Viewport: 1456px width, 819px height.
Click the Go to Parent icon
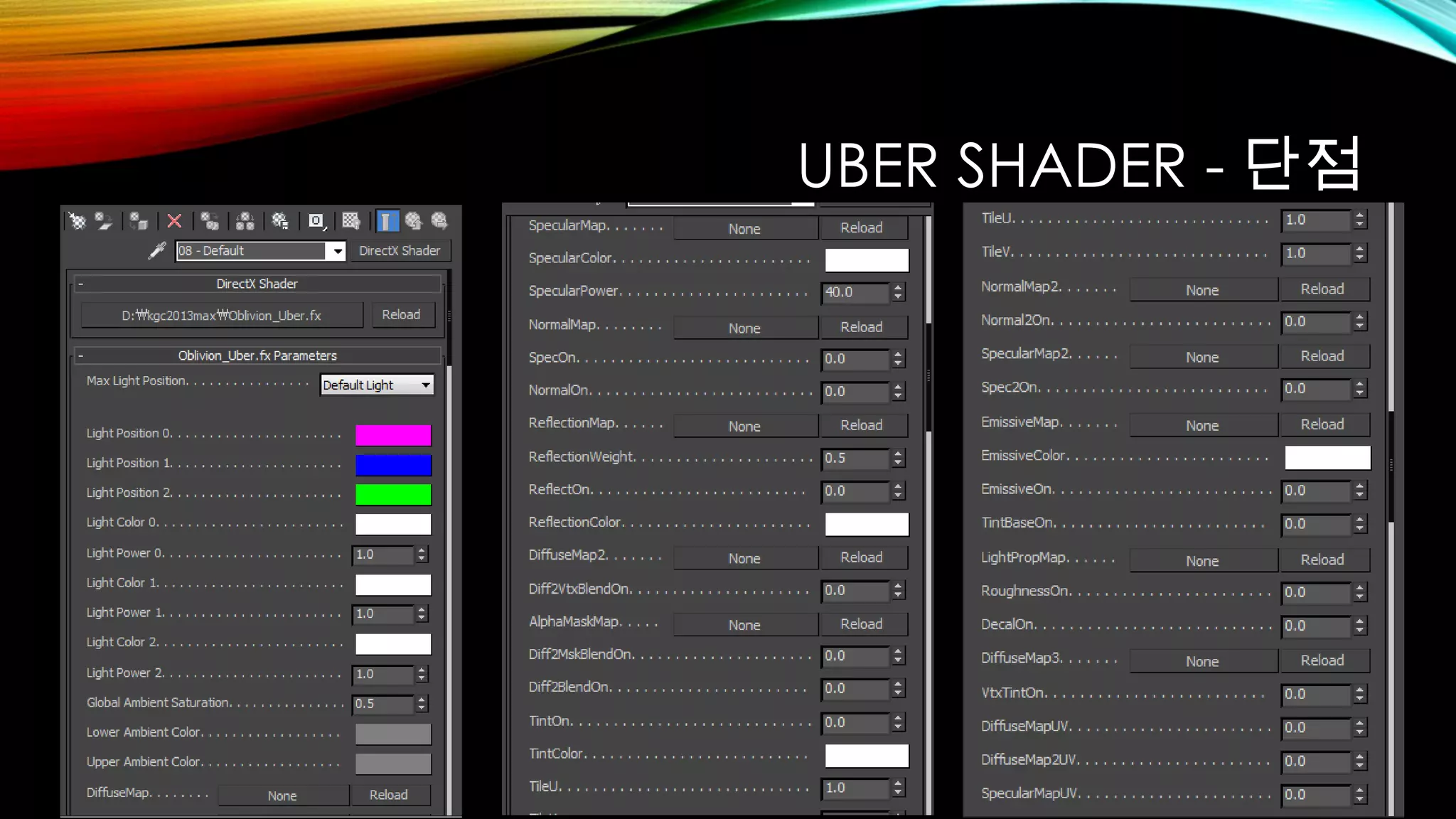[413, 221]
